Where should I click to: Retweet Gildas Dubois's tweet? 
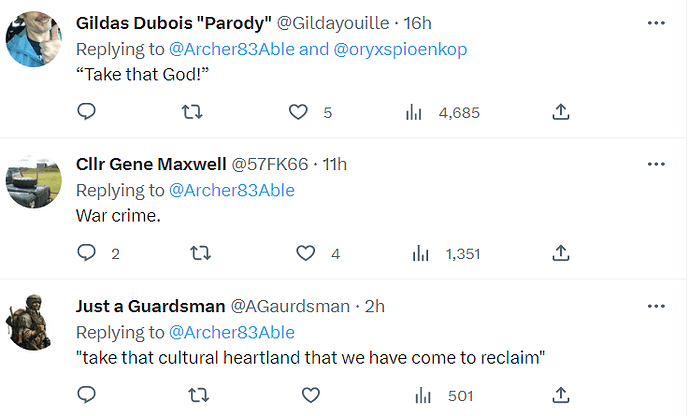click(199, 113)
